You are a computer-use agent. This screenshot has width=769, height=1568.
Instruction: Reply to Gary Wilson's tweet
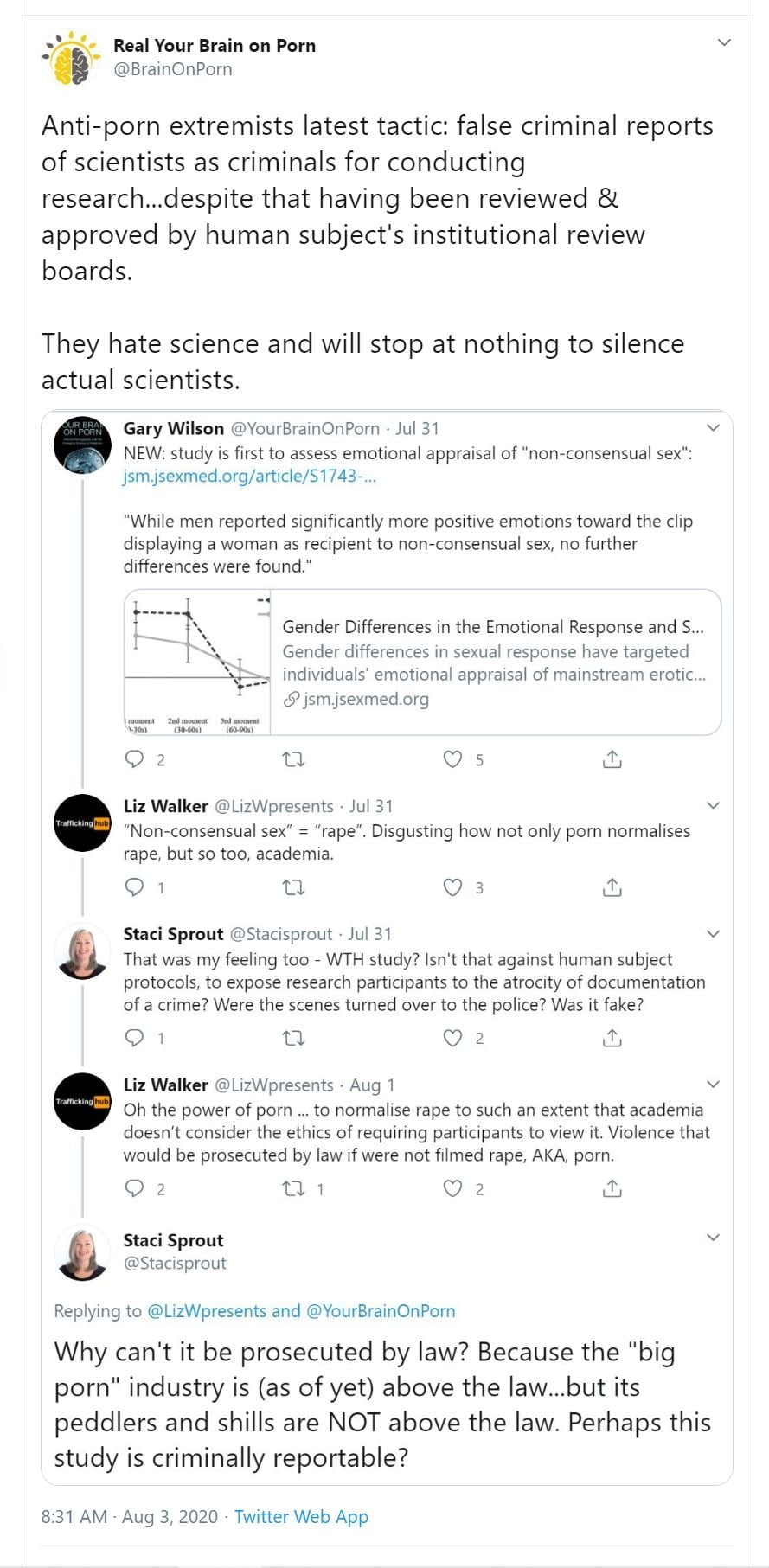(135, 759)
